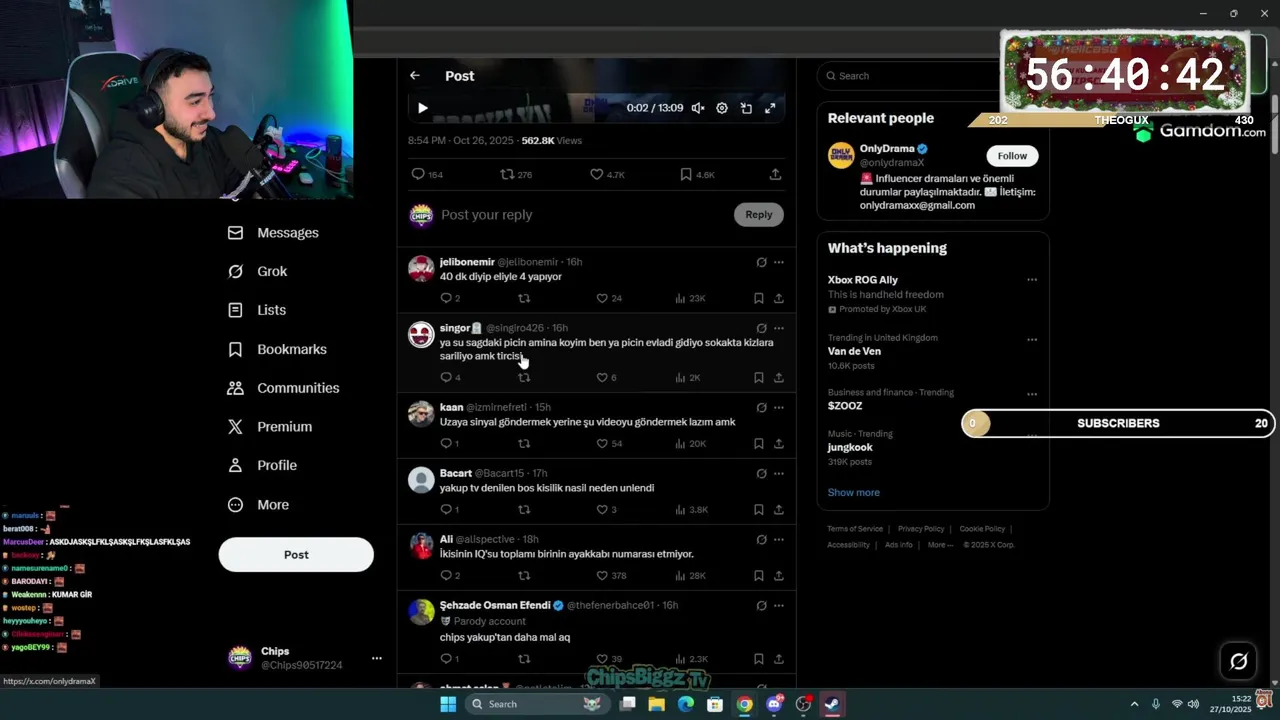Open File Explorer from the taskbar
Viewport: 1280px width, 720px height.
[657, 704]
